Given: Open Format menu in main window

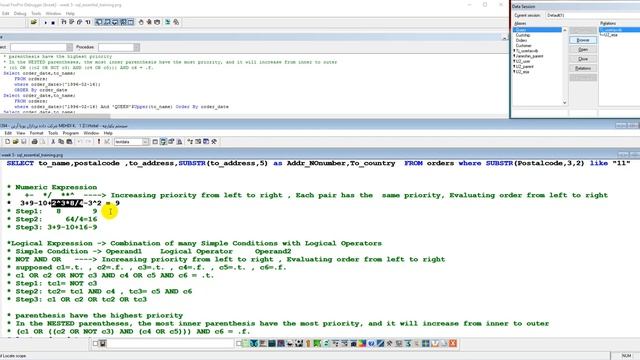Looking at the screenshot, I should coord(36,133).
